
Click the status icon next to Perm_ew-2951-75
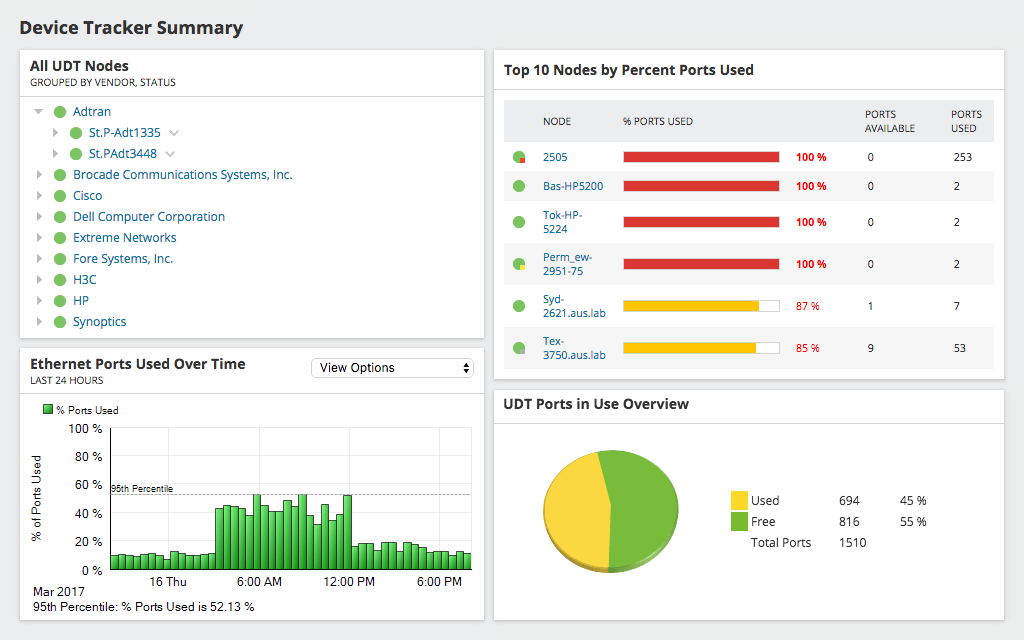(x=520, y=263)
